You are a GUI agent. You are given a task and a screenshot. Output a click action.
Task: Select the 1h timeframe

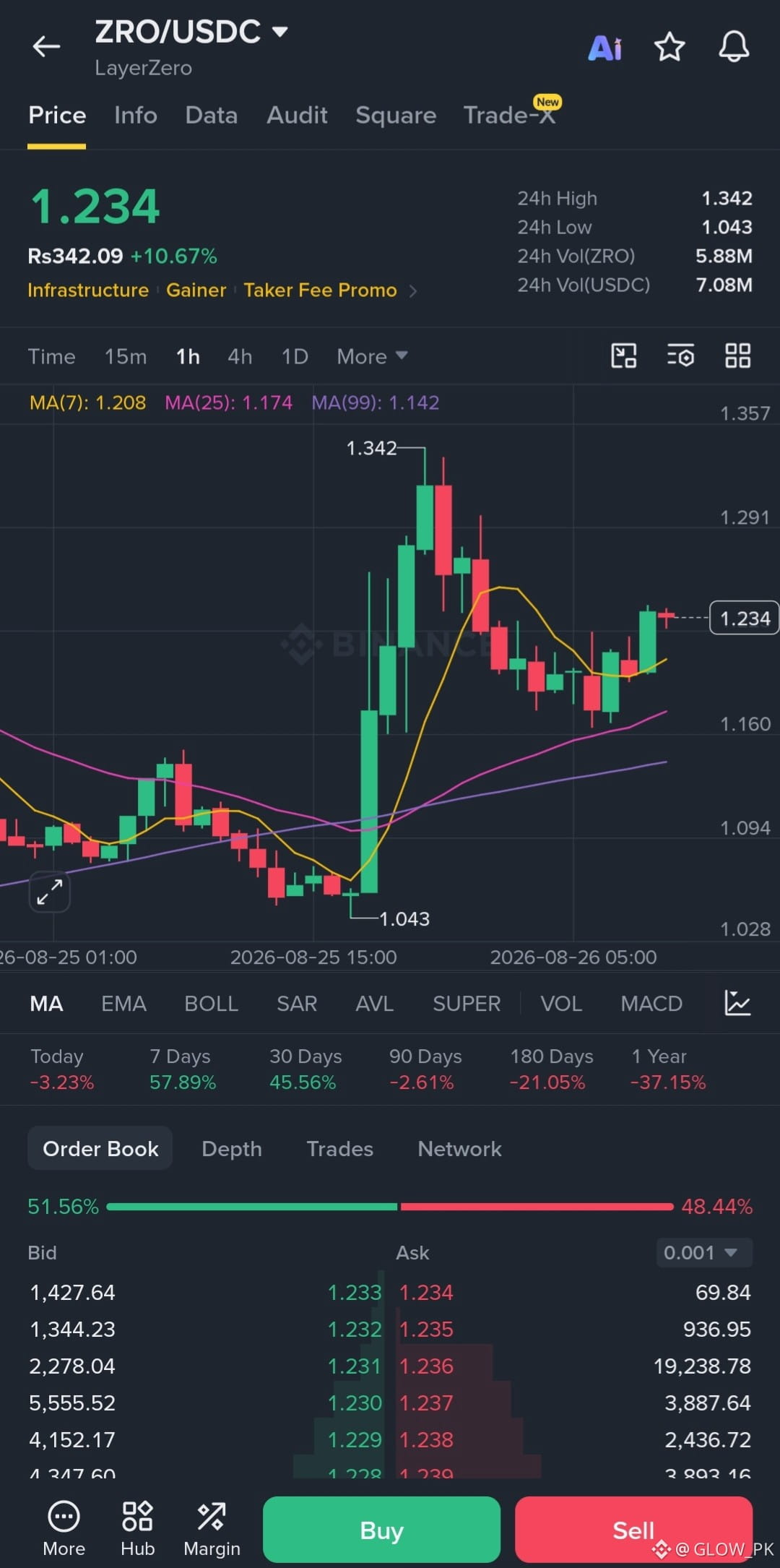[188, 356]
